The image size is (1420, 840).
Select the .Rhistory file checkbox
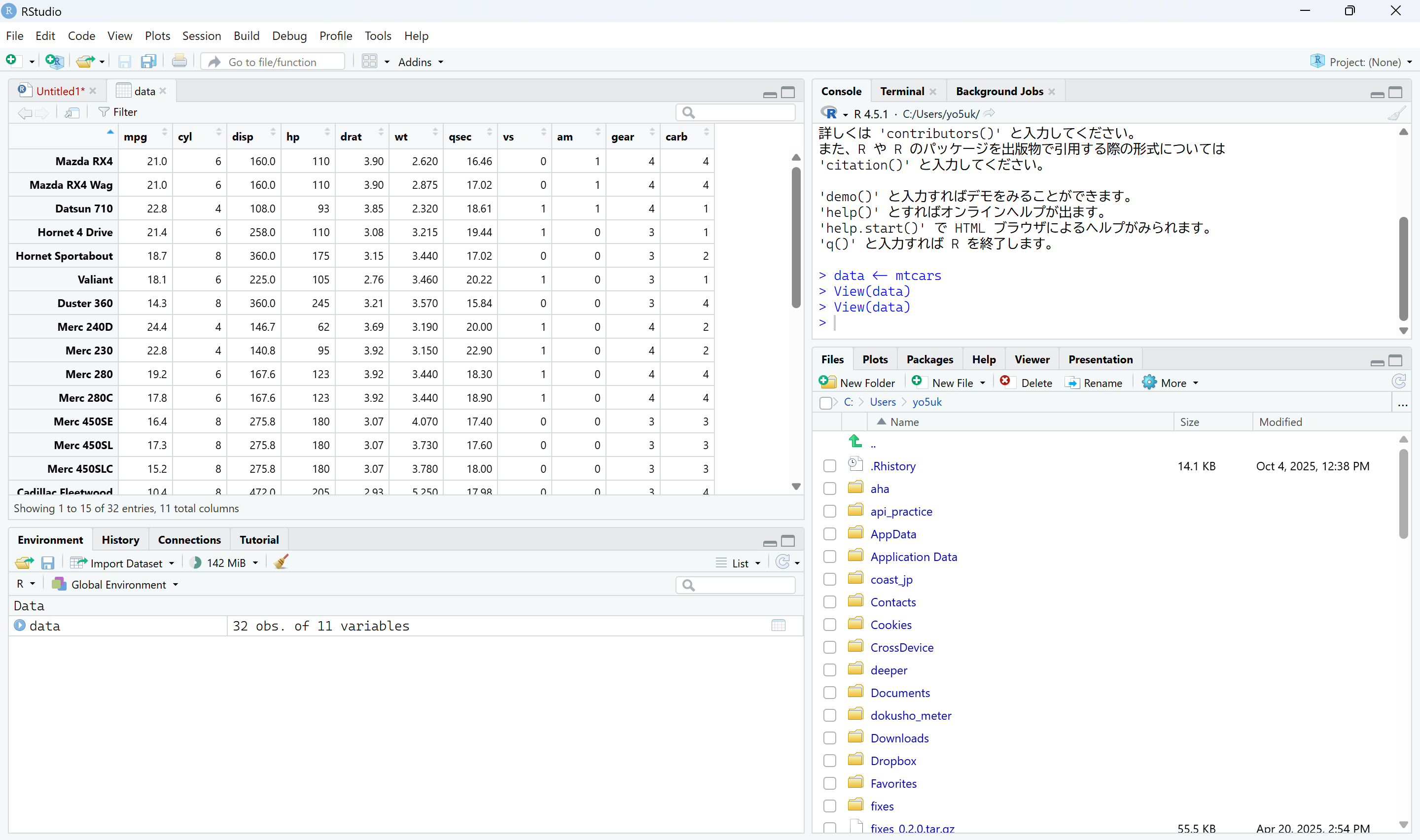[x=830, y=466]
